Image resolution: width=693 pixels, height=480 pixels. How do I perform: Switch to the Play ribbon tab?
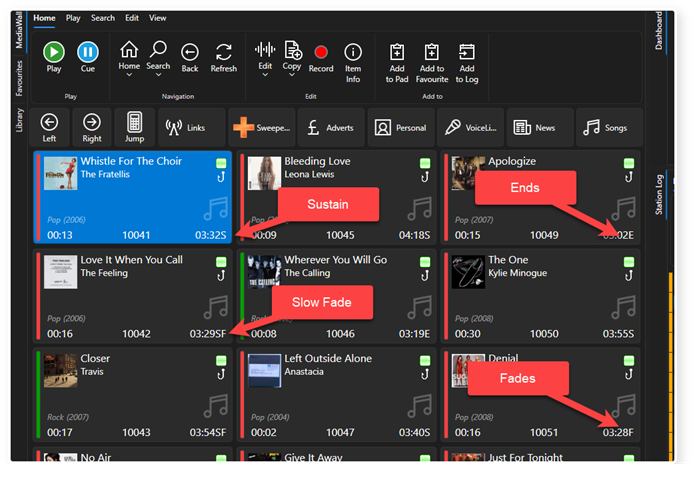pos(73,18)
